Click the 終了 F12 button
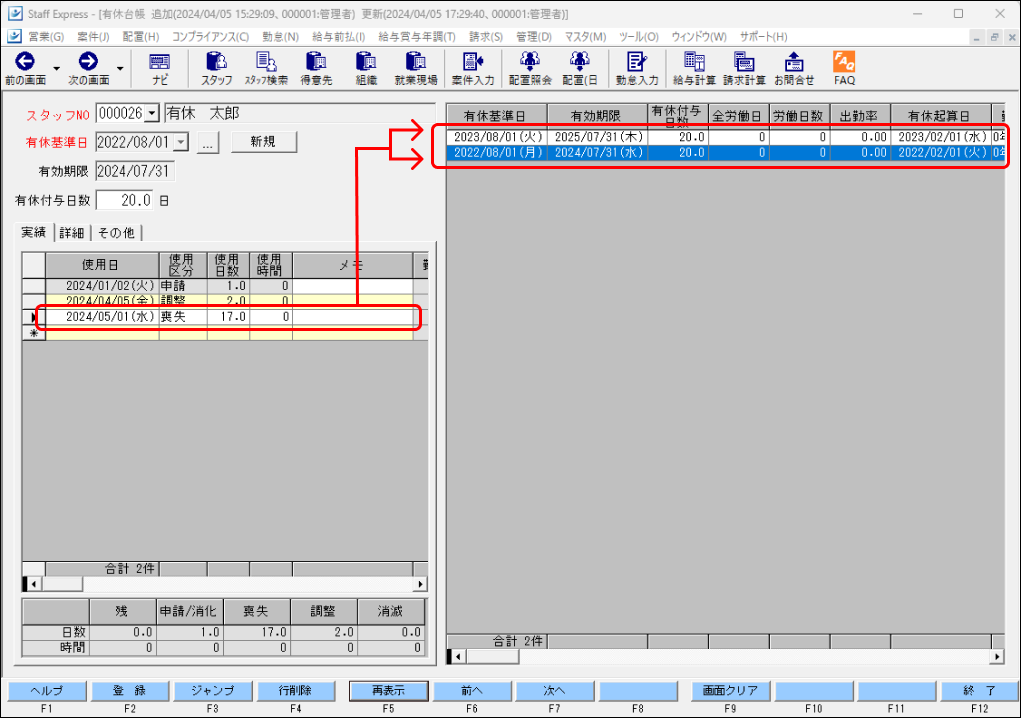The width and height of the screenshot is (1021, 718). 979,691
